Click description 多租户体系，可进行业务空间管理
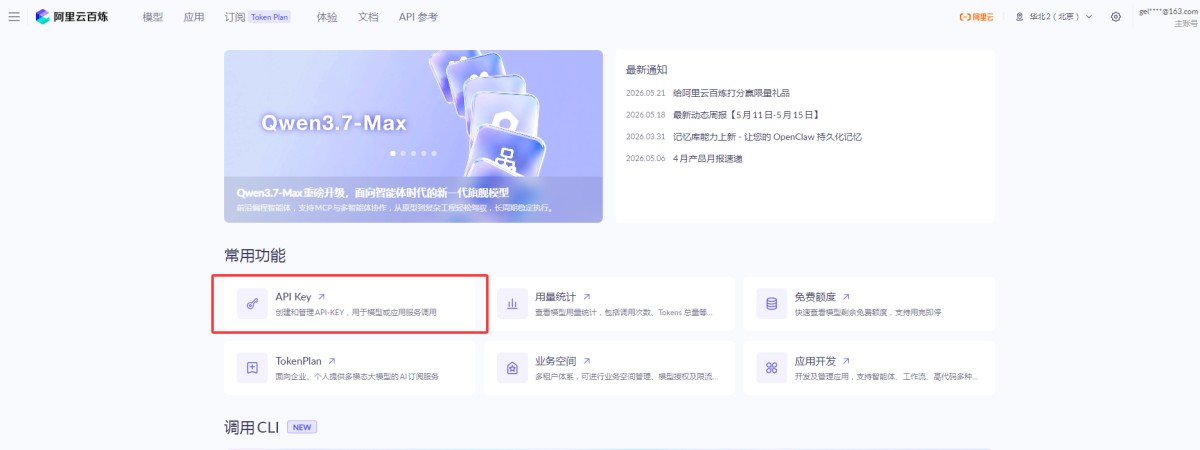This screenshot has width=1200, height=450. (626, 377)
